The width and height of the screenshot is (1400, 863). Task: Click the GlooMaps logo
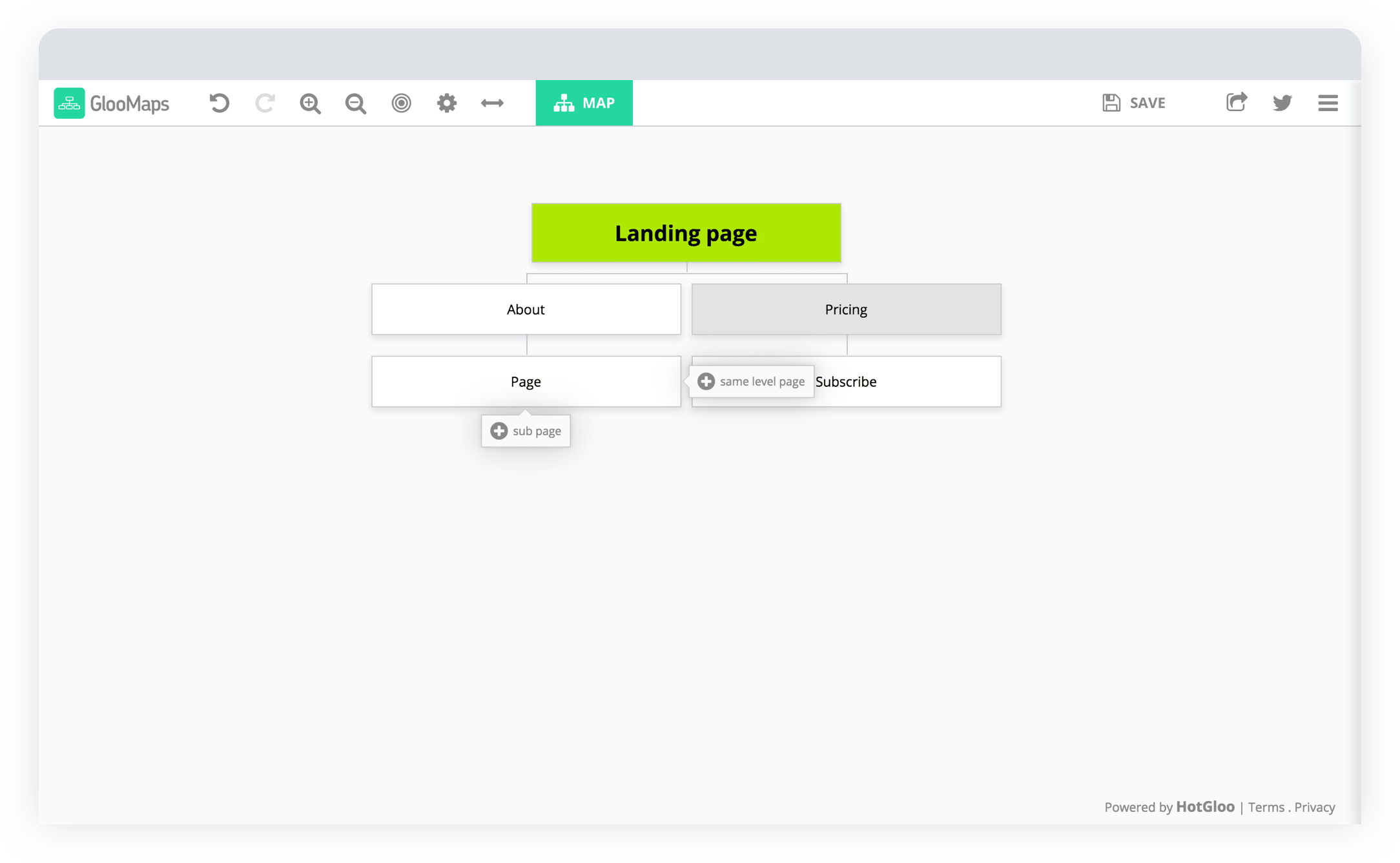click(x=112, y=103)
